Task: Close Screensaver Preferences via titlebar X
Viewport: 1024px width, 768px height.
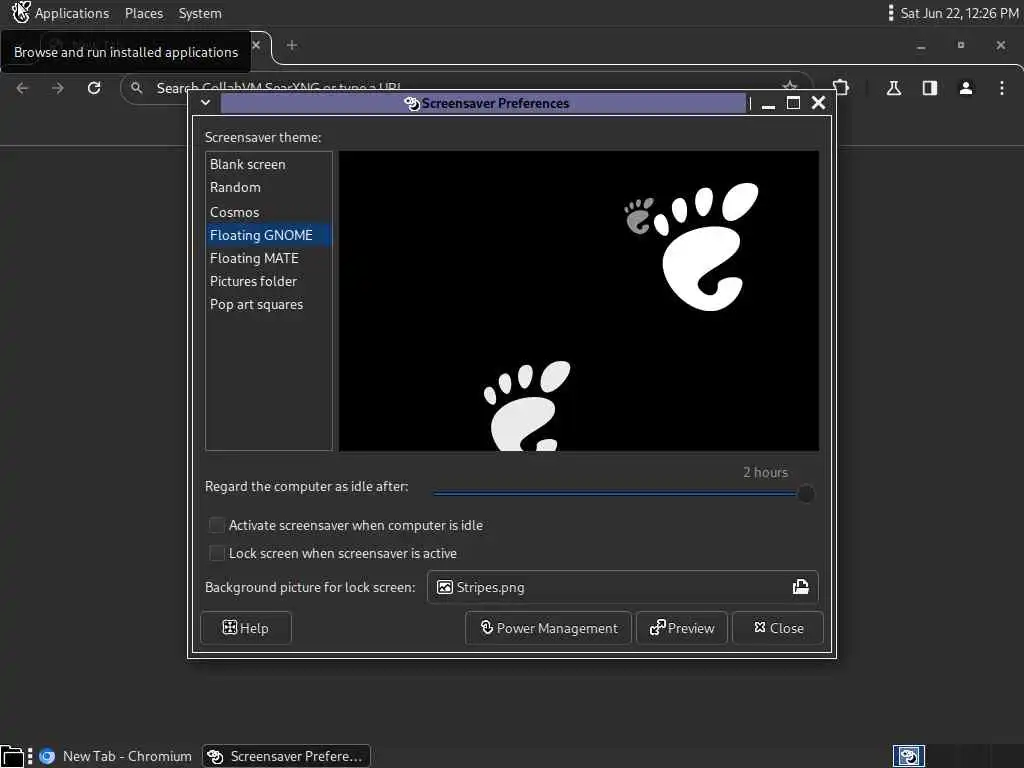Action: coord(818,103)
